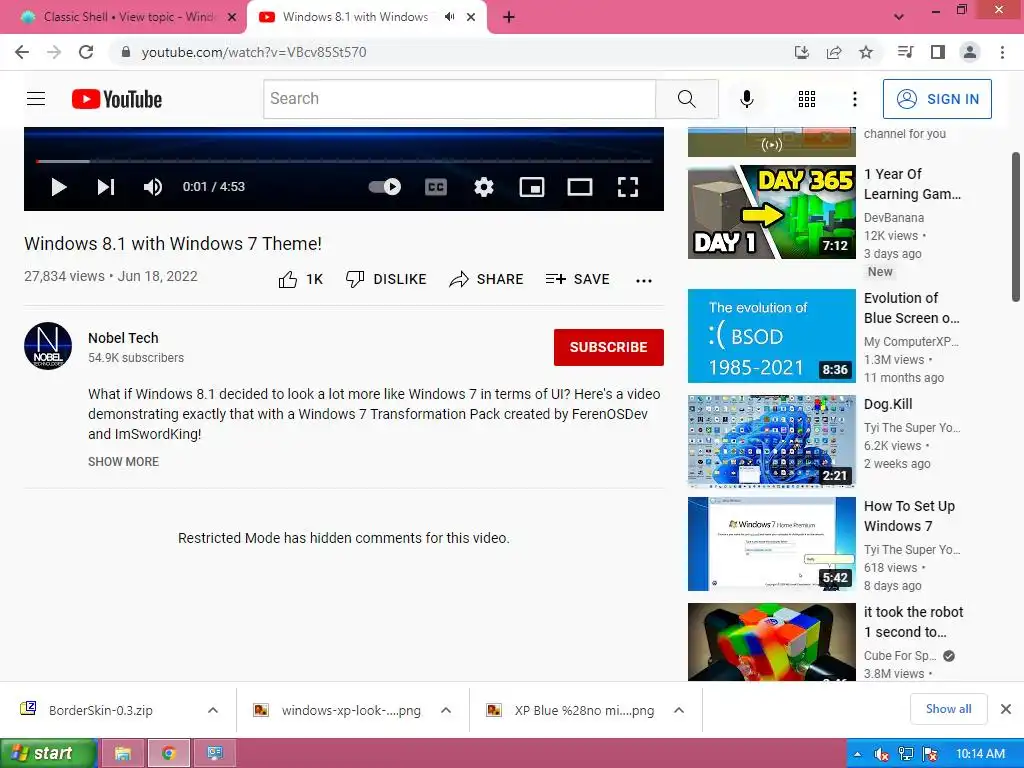
Task: Skip to next video
Action: 106,187
